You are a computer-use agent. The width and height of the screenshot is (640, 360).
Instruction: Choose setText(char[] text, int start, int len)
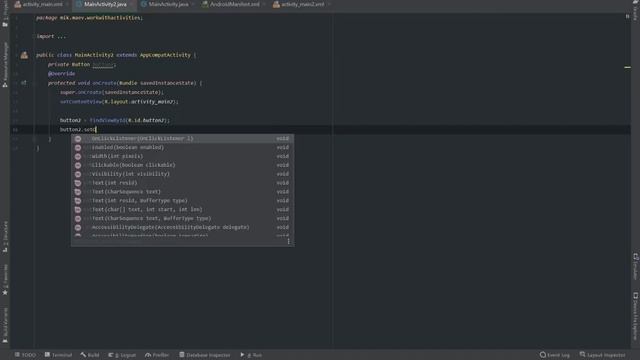tap(182, 209)
